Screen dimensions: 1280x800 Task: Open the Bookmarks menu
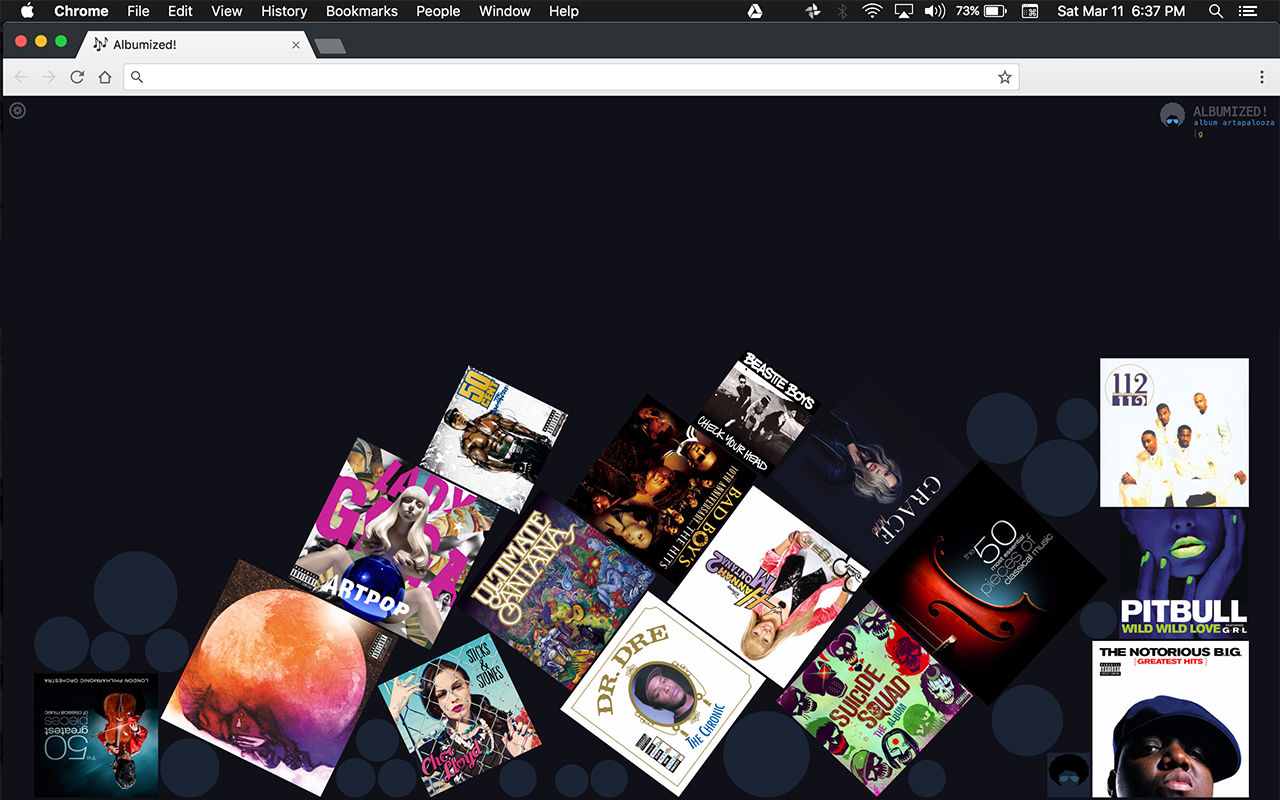click(361, 11)
